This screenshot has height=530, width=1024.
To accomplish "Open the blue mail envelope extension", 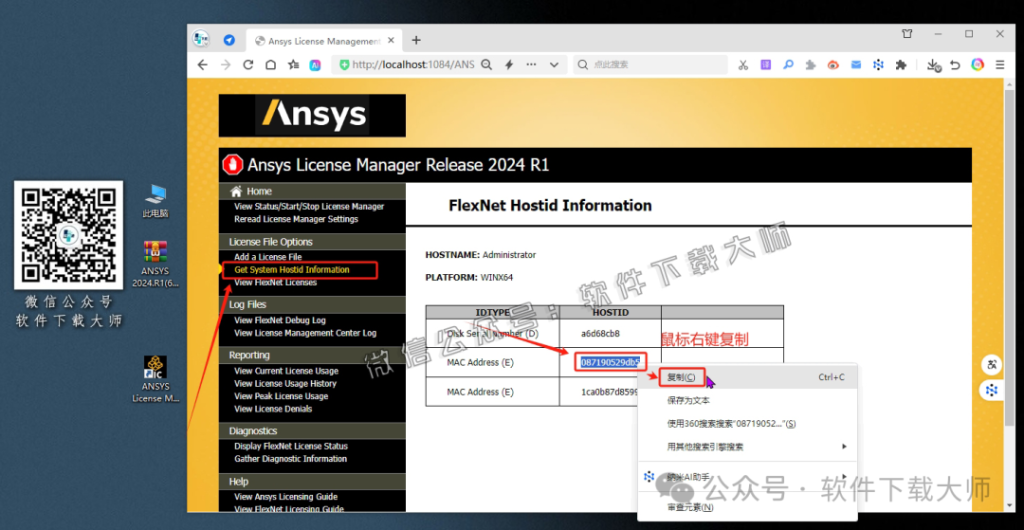I will 856,65.
